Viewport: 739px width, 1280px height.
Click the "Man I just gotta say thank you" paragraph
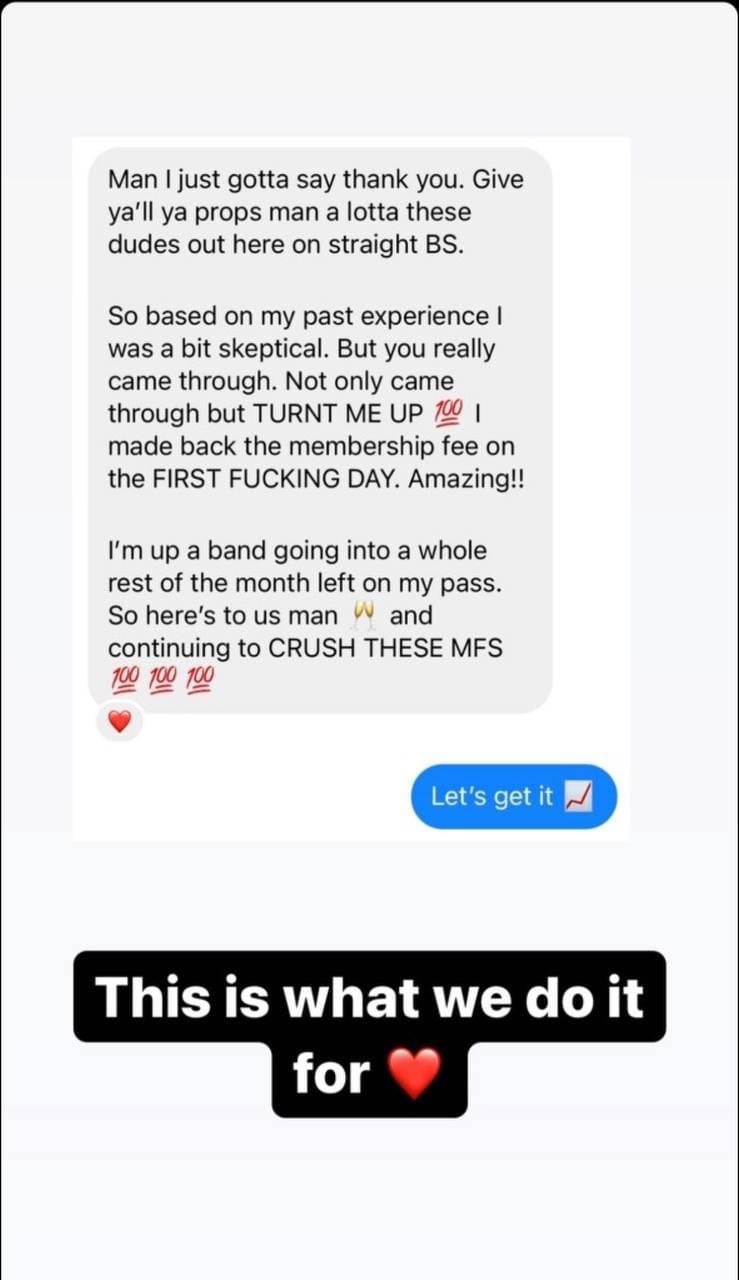coord(316,212)
